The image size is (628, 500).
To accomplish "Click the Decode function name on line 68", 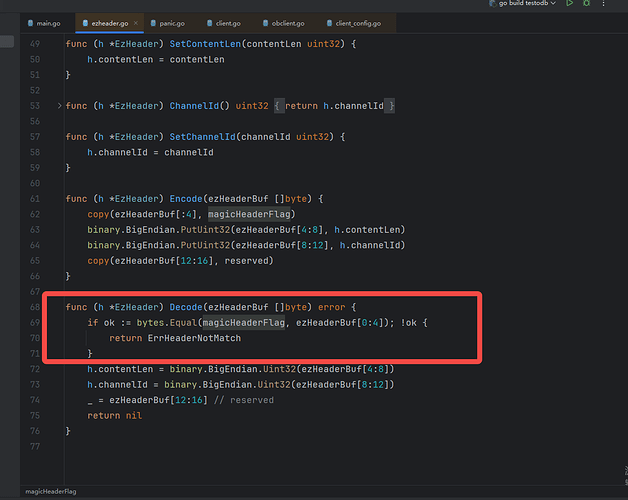I will [186, 307].
